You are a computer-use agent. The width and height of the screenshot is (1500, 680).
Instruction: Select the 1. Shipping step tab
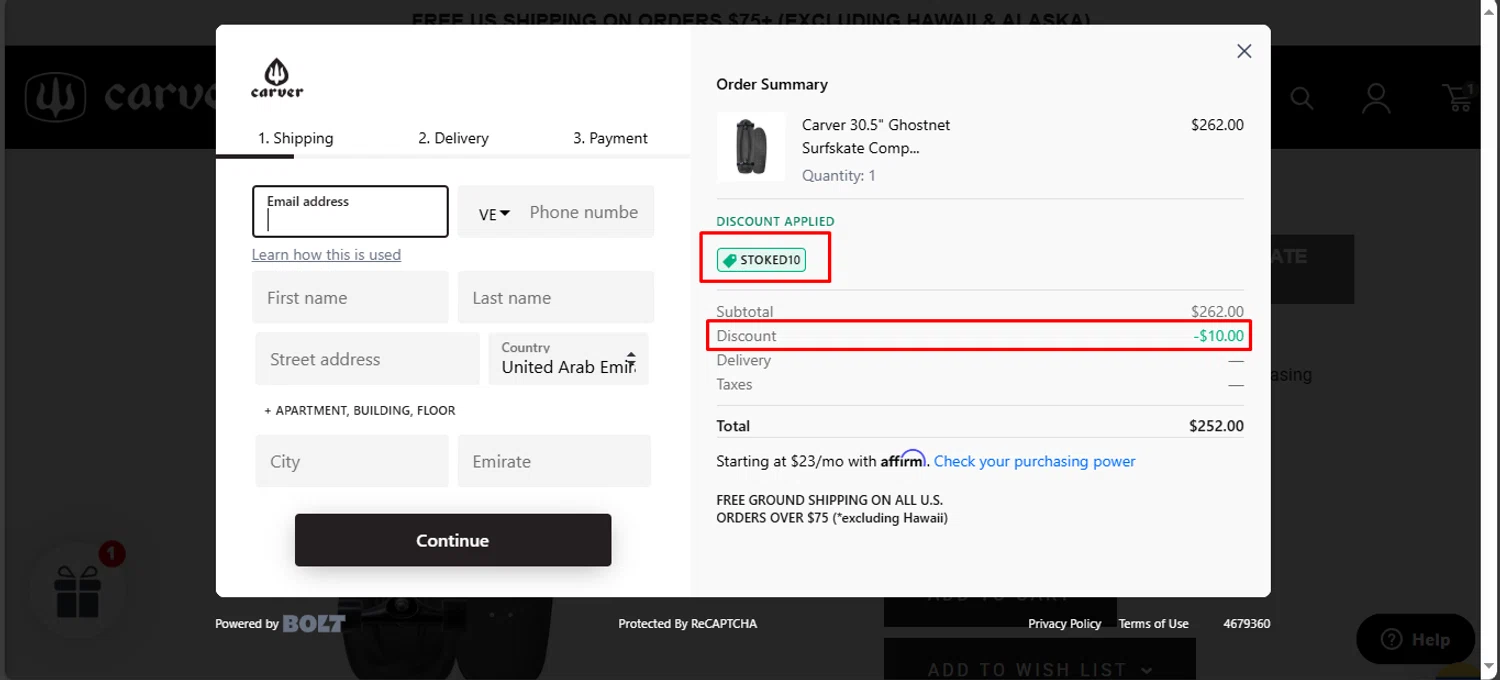pos(296,138)
